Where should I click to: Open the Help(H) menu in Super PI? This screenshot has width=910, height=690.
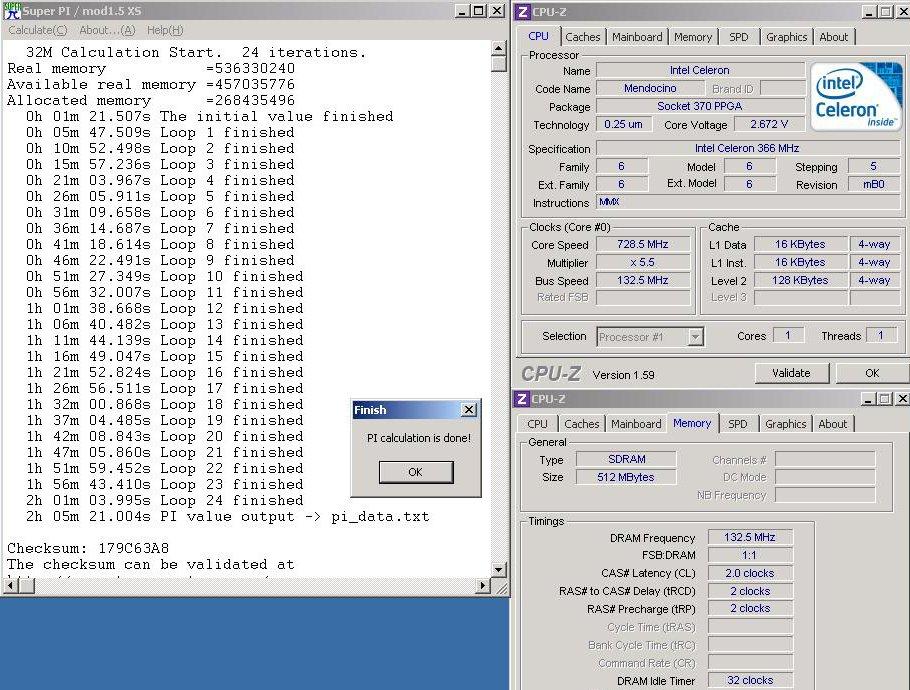coord(165,30)
